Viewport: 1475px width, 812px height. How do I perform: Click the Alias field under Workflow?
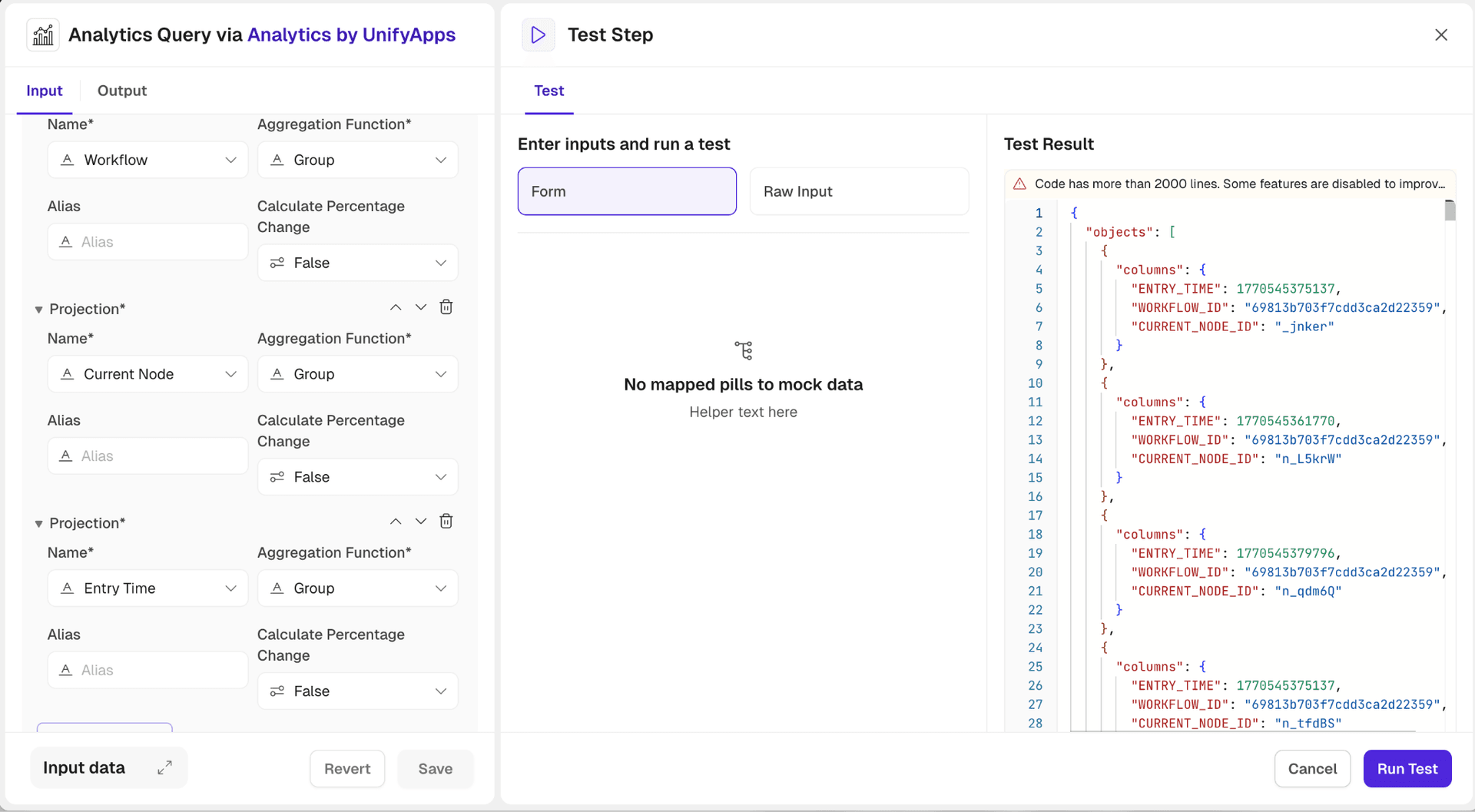pyautogui.click(x=148, y=242)
